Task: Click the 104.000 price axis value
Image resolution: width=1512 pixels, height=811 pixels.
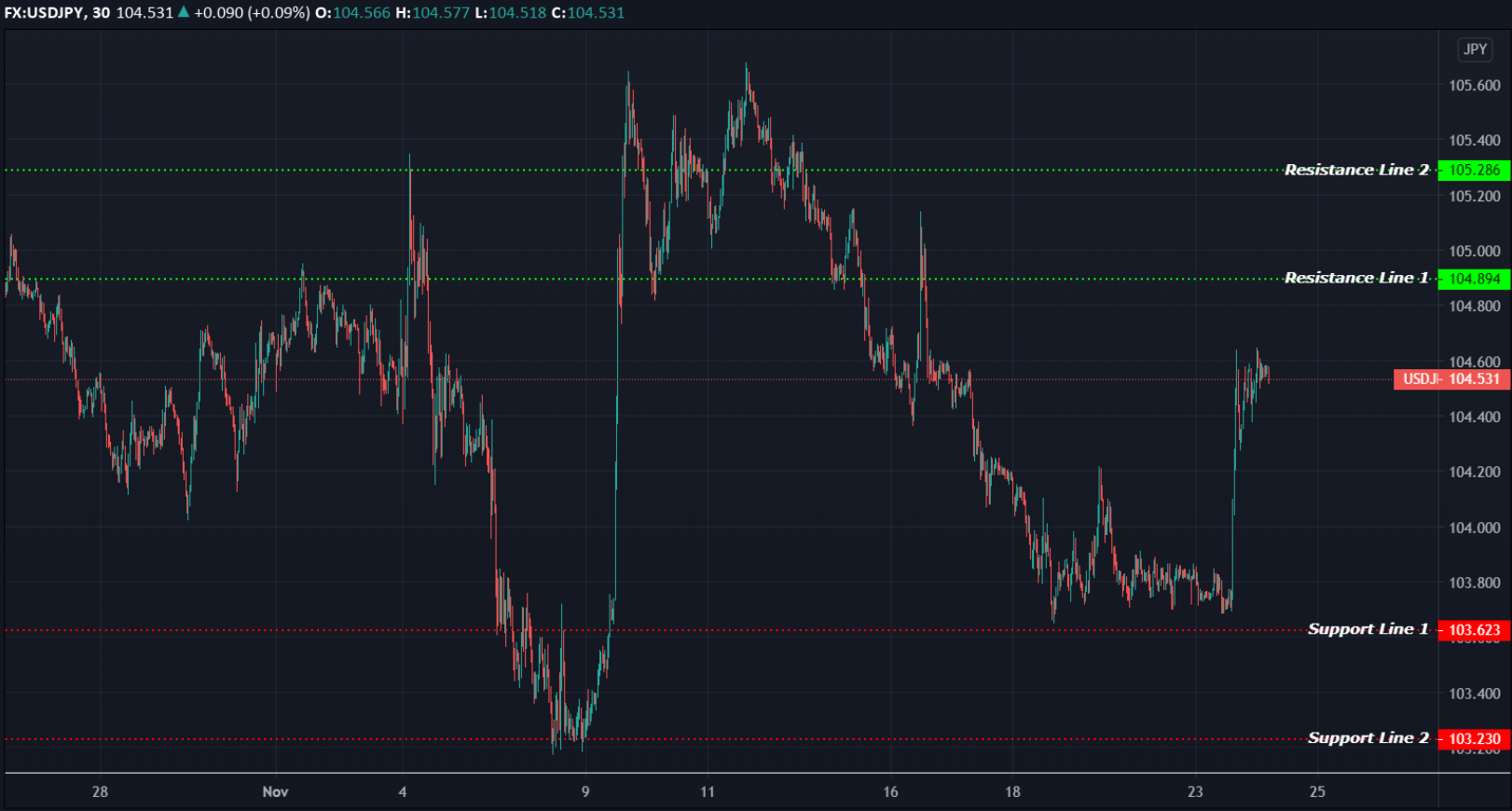Action: (x=1474, y=528)
